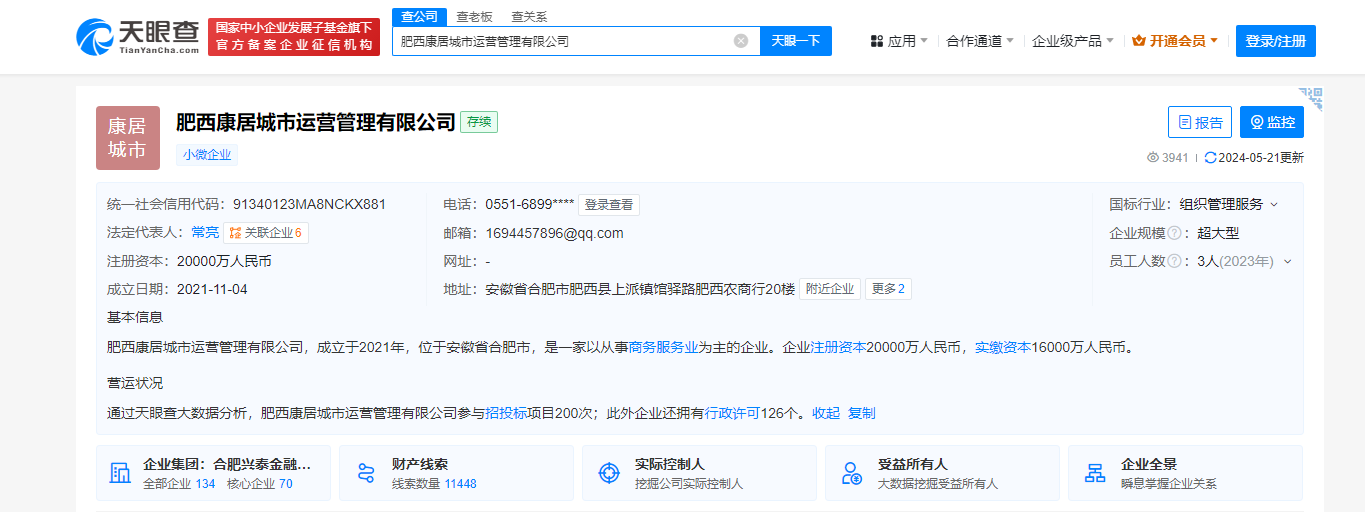Open the 报告 report button
The width and height of the screenshot is (1365, 512).
[1200, 122]
